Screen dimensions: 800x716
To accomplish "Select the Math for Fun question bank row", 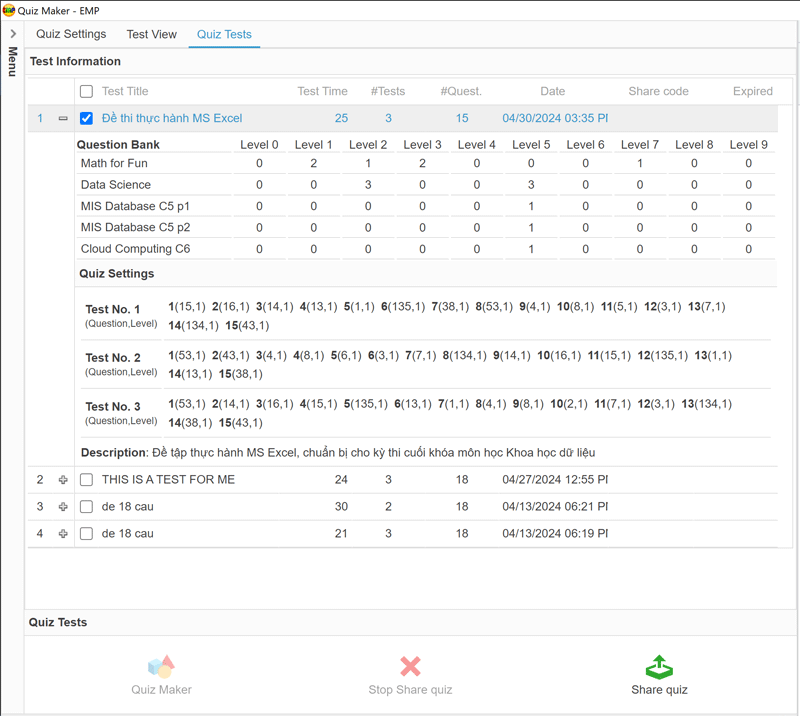I will tap(426, 163).
